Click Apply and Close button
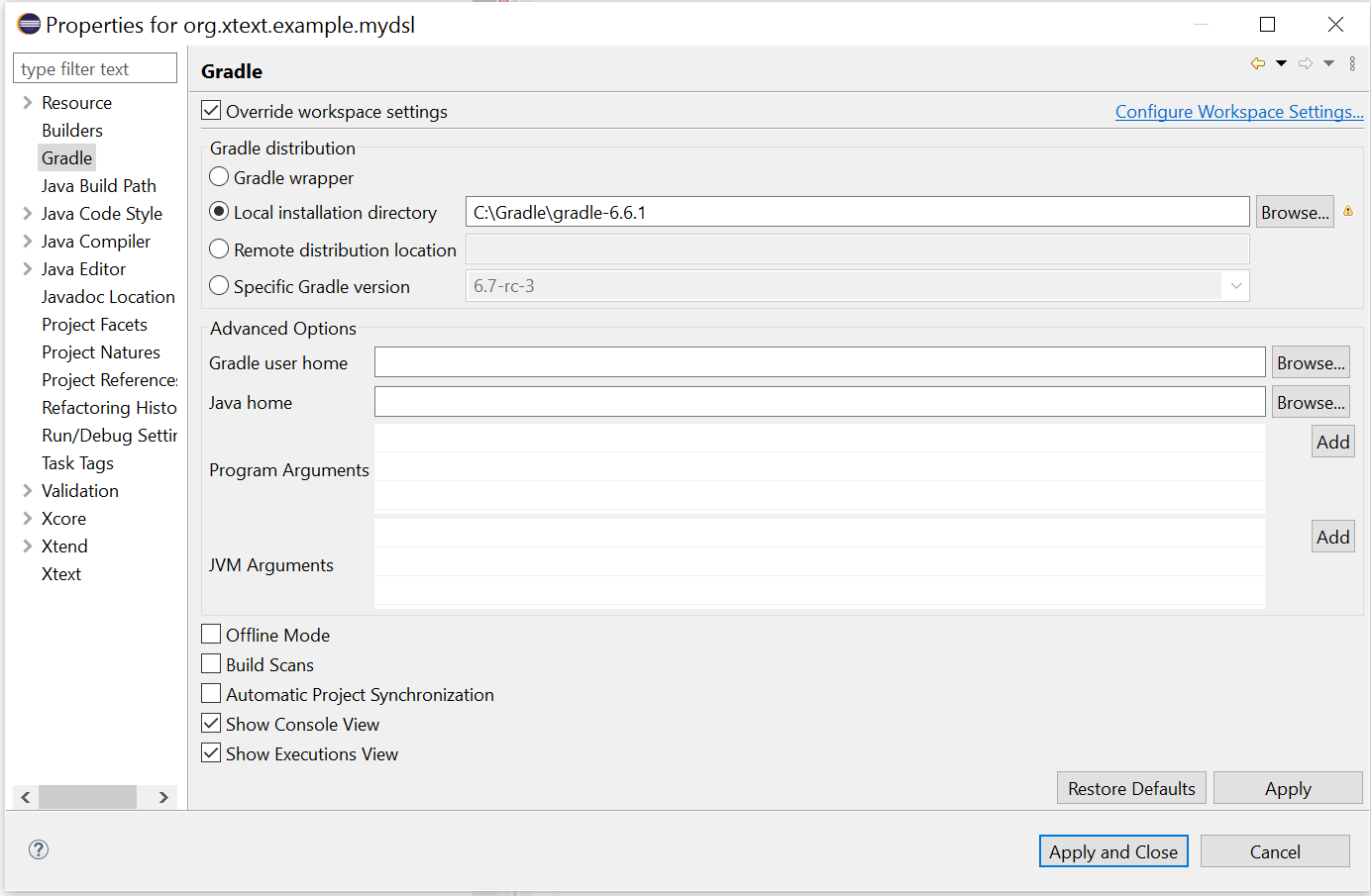 [1113, 851]
